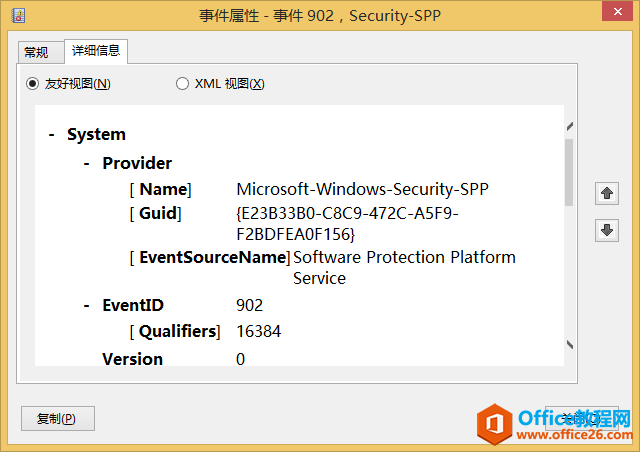The height and width of the screenshot is (452, 640).
Task: Click the down arrow next event button
Action: point(607,230)
